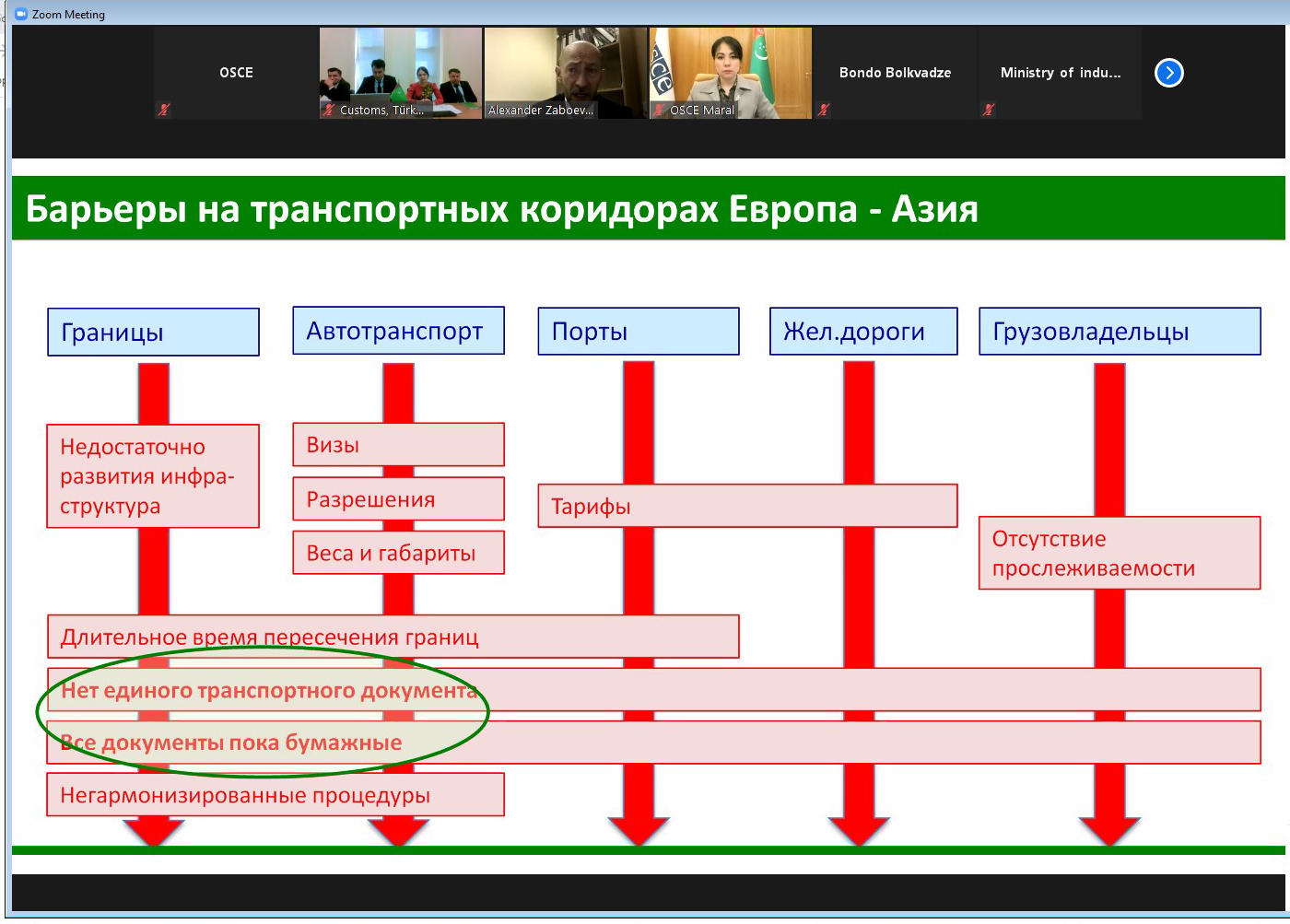Click the Ministry of indu... participant tile
This screenshot has width=1290, height=924.
coord(1061,73)
